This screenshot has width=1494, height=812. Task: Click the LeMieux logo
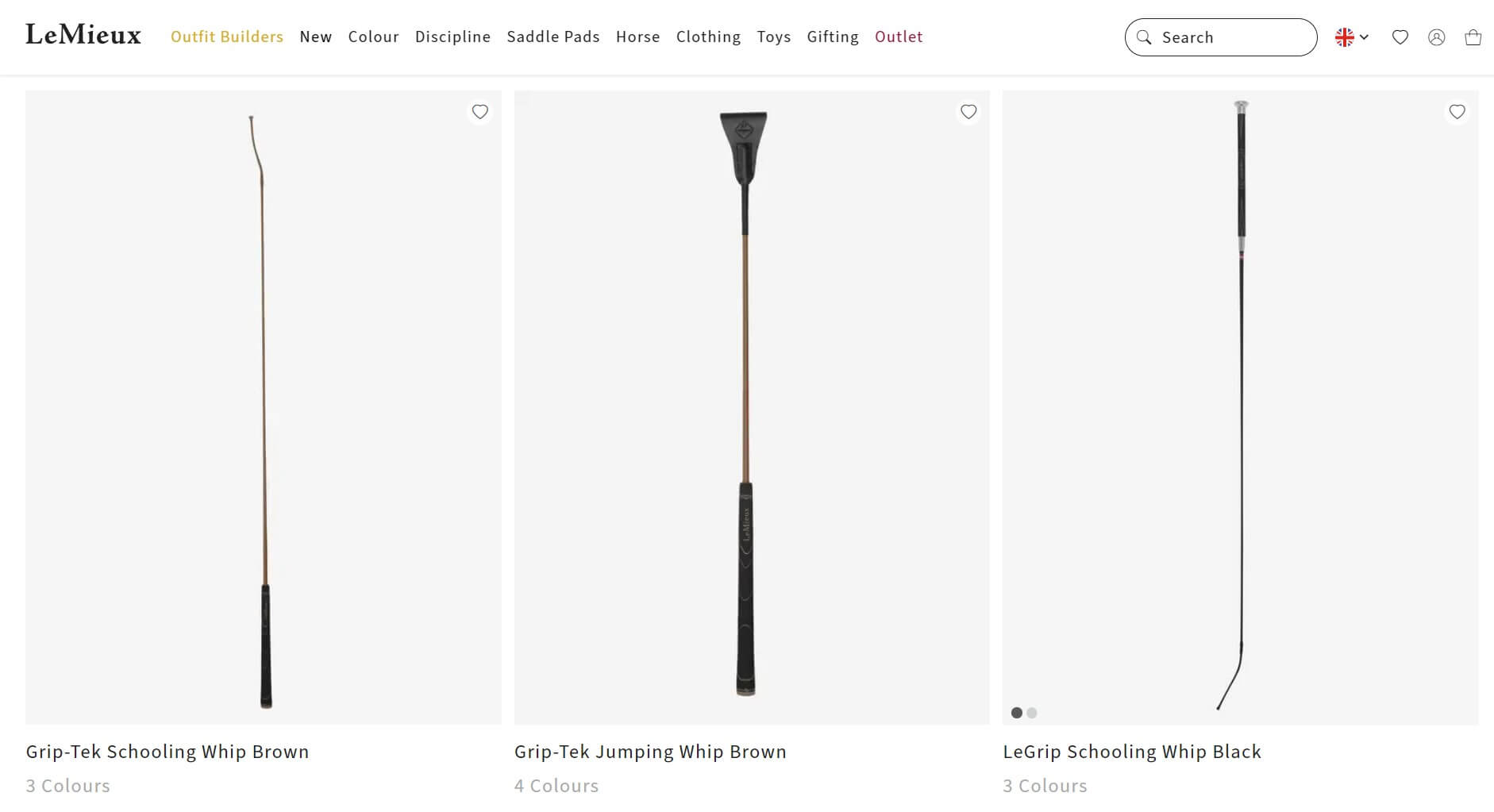click(83, 36)
